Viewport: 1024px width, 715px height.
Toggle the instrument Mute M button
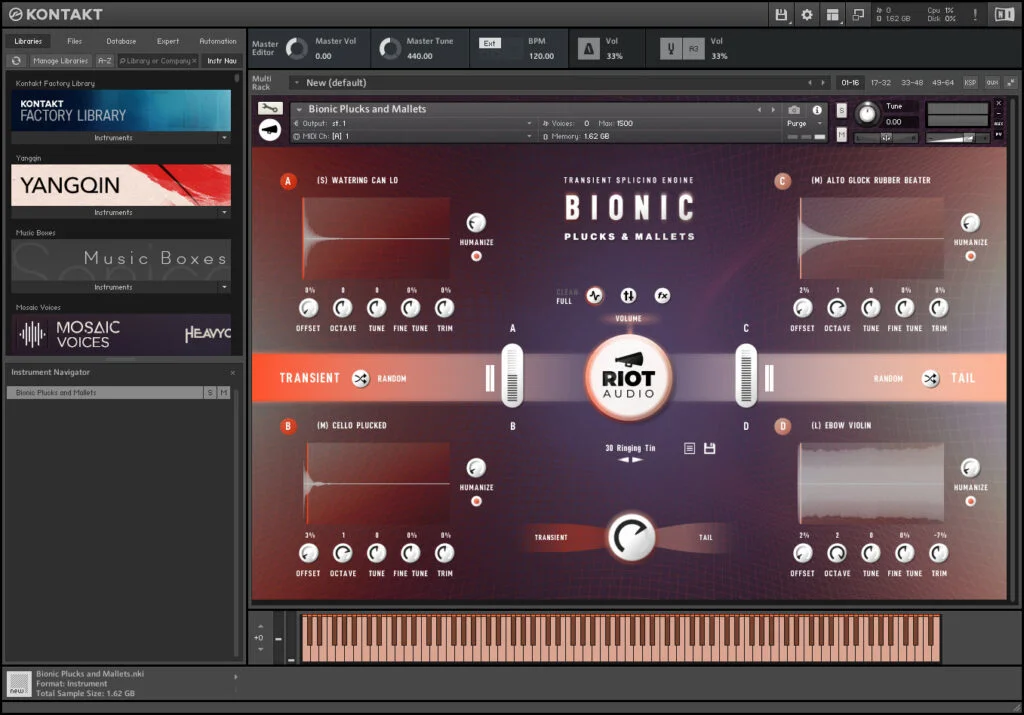point(842,135)
